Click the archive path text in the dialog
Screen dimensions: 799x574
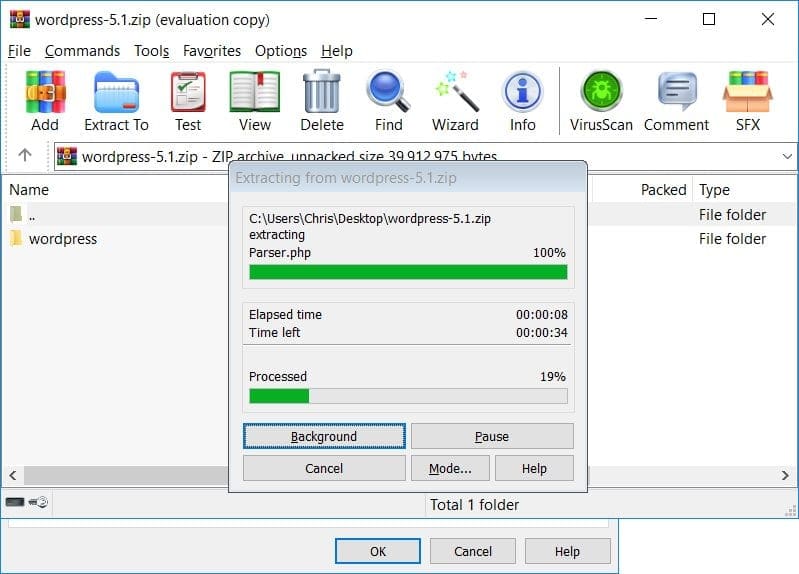pyautogui.click(x=370, y=219)
